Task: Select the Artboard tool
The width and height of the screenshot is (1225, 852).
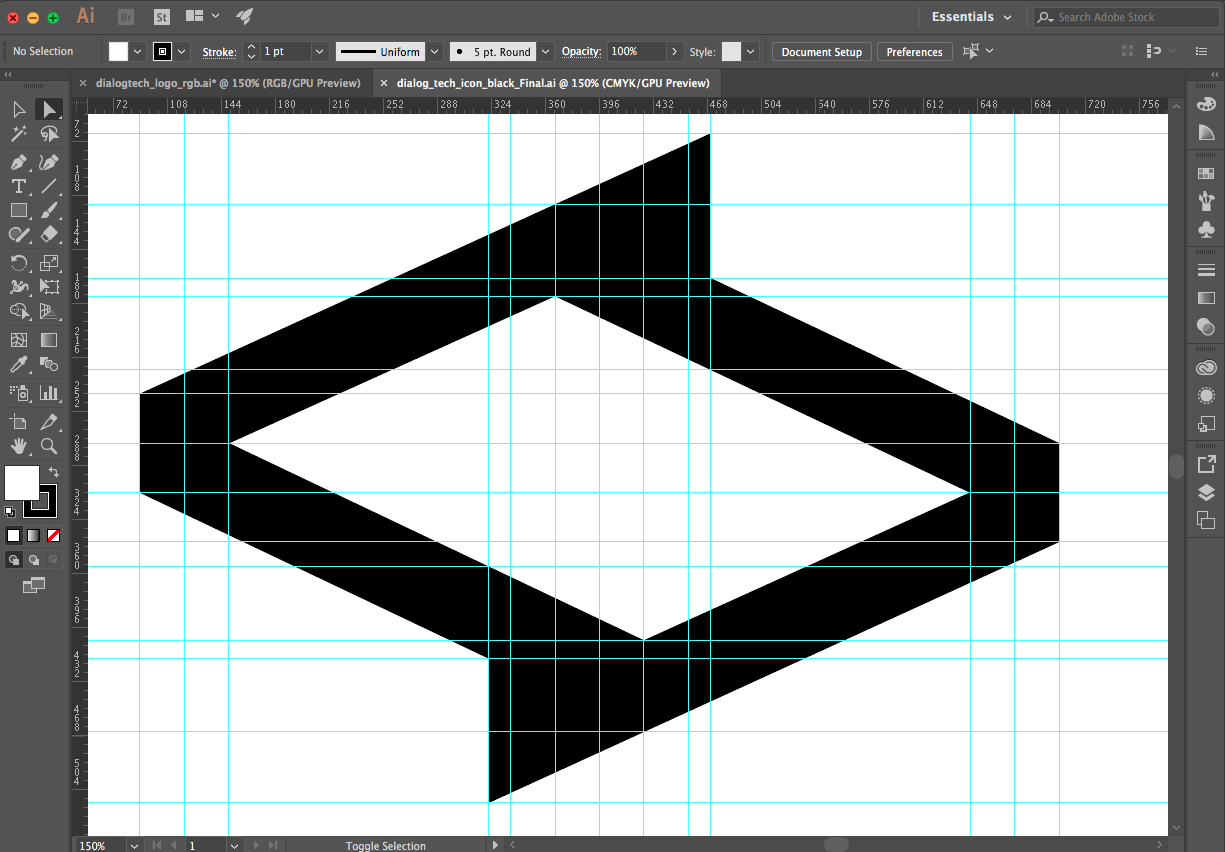Action: (x=18, y=422)
